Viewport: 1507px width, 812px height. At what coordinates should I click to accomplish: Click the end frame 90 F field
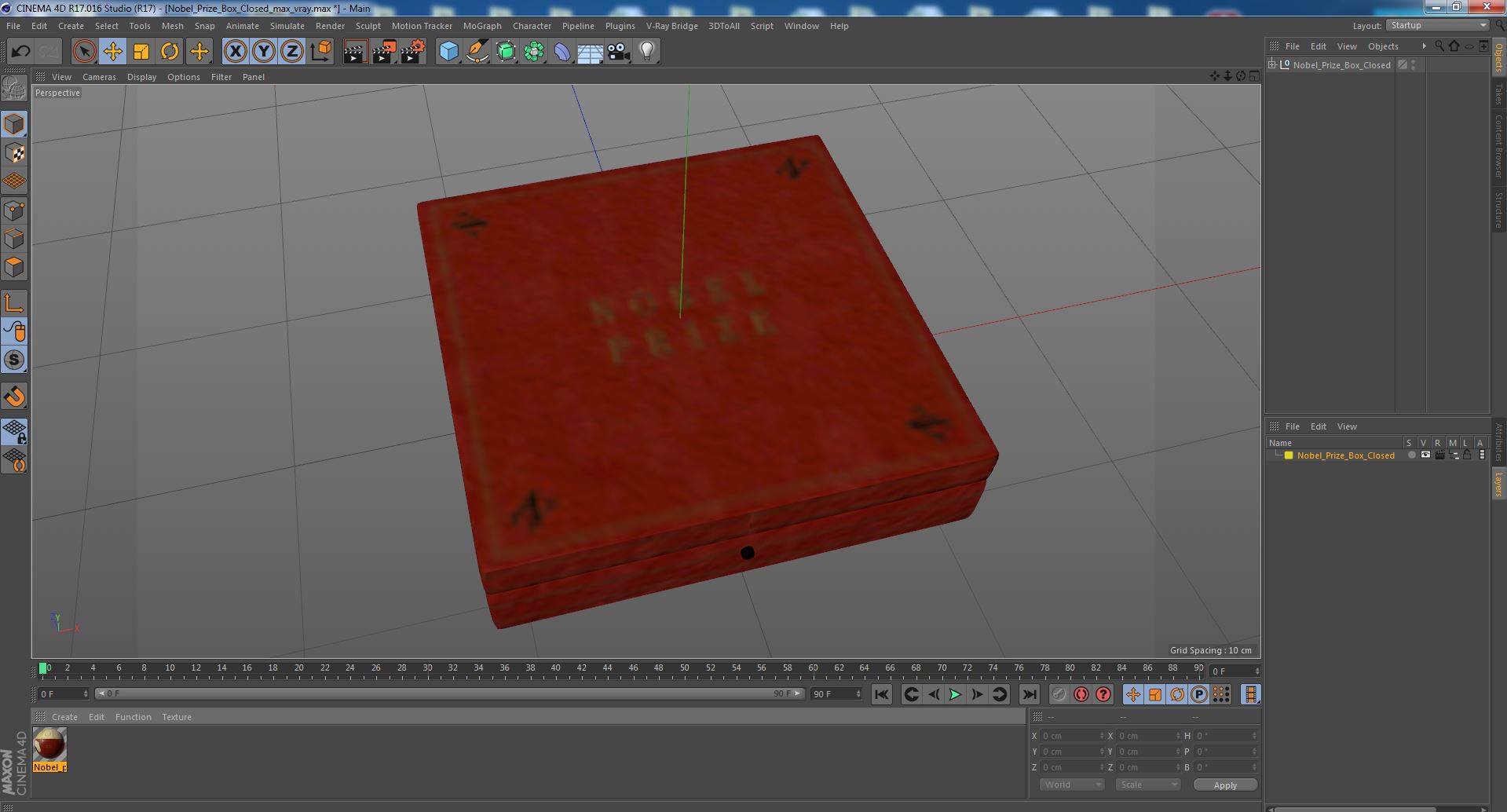point(836,693)
